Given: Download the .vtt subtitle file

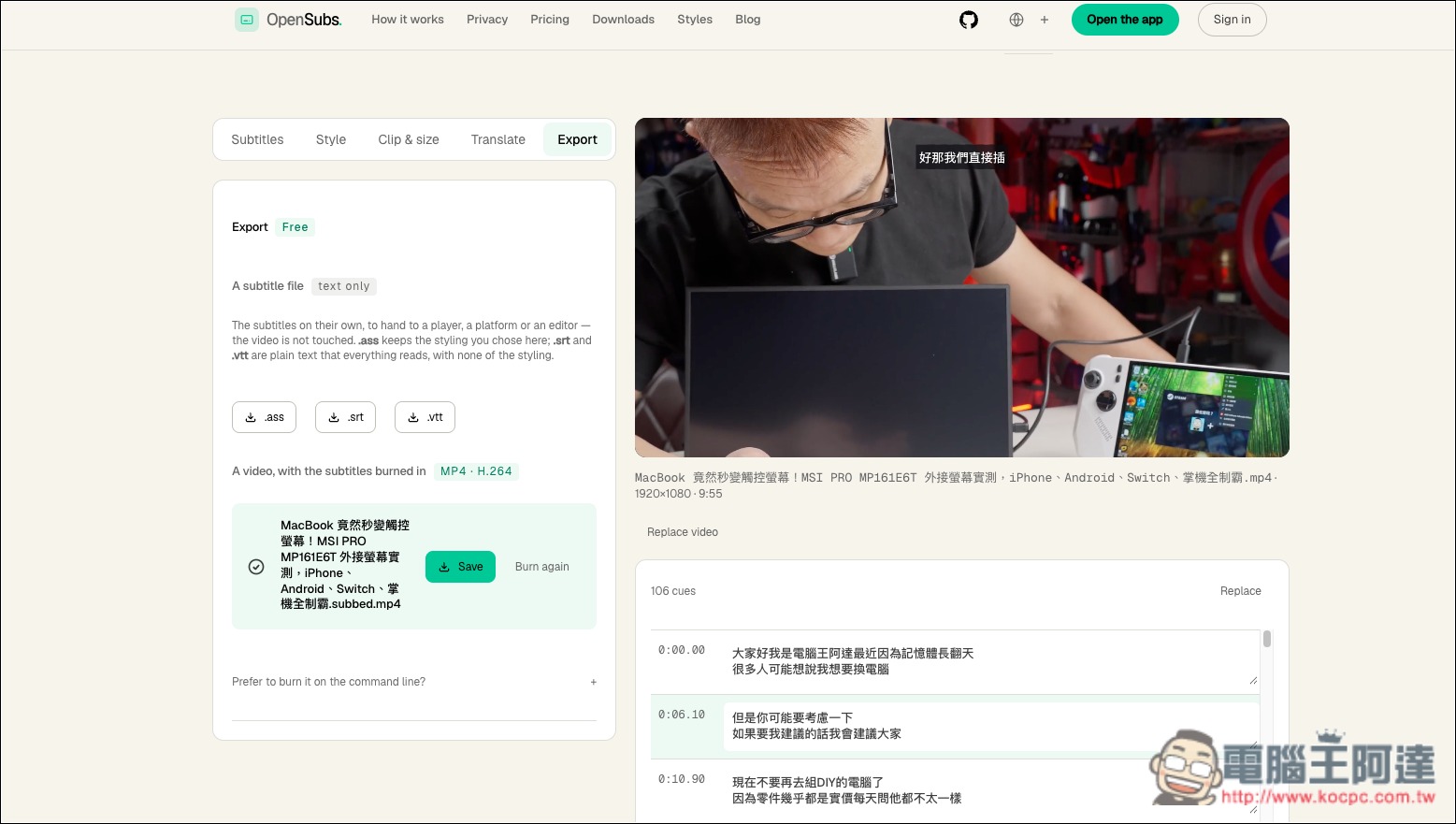Looking at the screenshot, I should tap(425, 417).
